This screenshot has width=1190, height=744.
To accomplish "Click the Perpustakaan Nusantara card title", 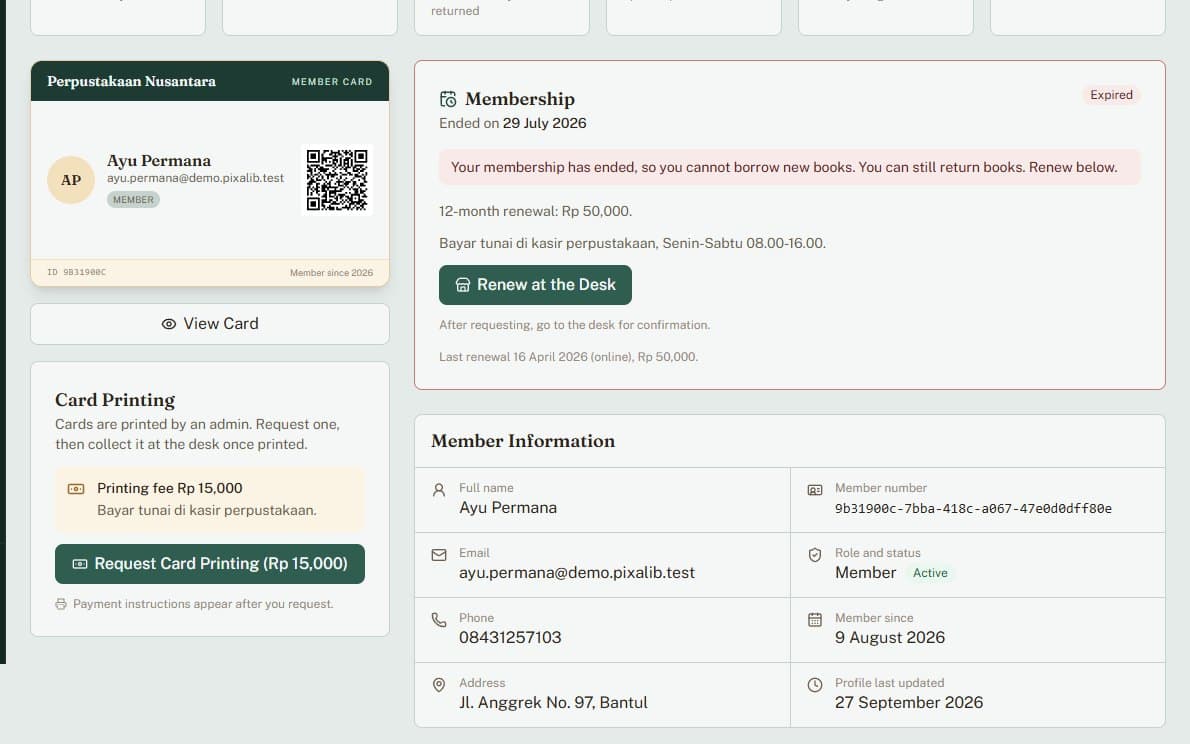I will click(x=131, y=81).
